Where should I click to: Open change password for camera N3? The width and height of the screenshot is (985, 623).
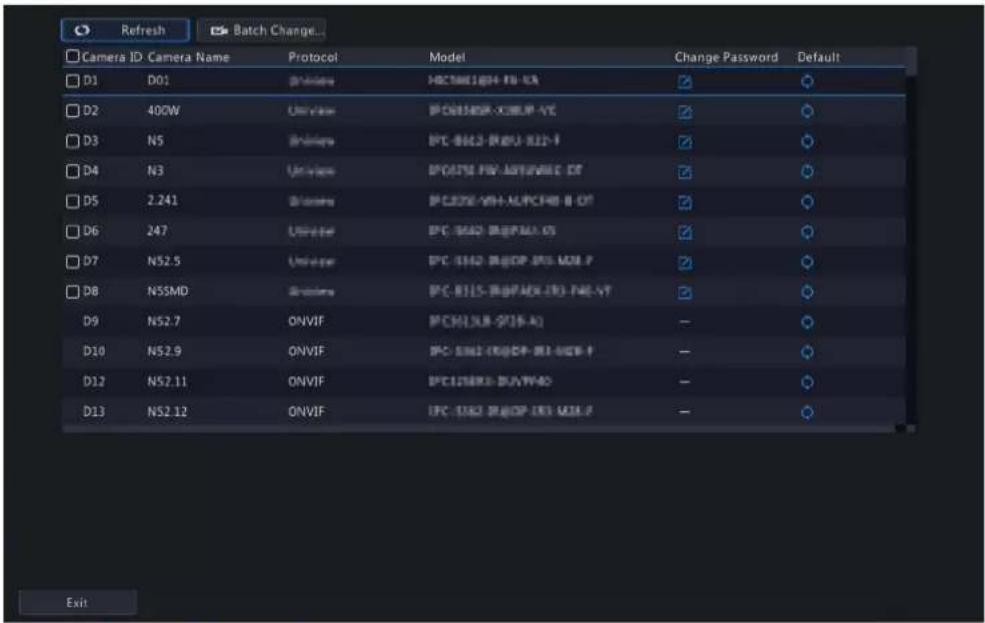(685, 172)
